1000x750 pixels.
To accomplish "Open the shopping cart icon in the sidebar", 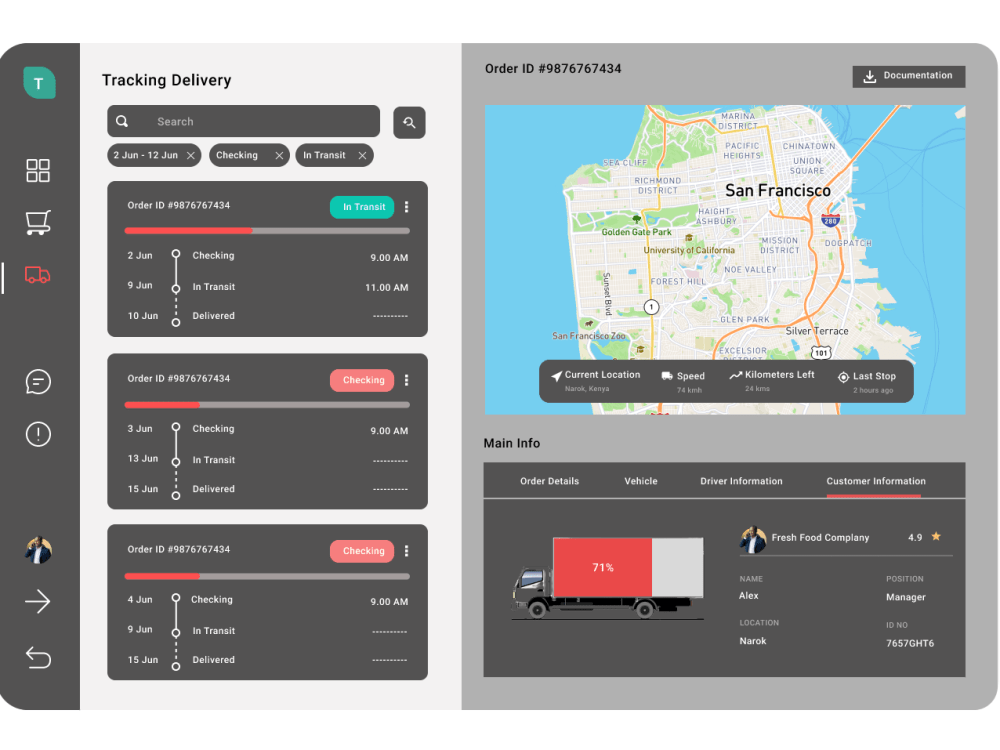I will click(x=38, y=223).
